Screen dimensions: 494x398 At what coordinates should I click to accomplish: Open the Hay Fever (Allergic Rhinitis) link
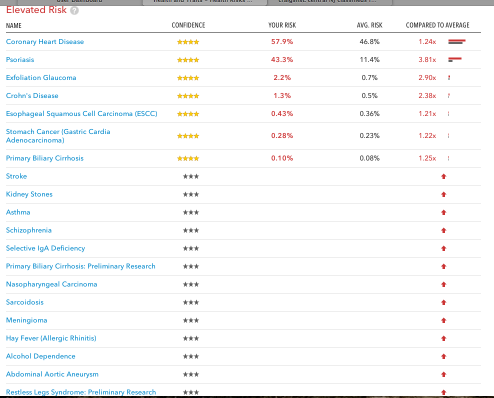51,338
